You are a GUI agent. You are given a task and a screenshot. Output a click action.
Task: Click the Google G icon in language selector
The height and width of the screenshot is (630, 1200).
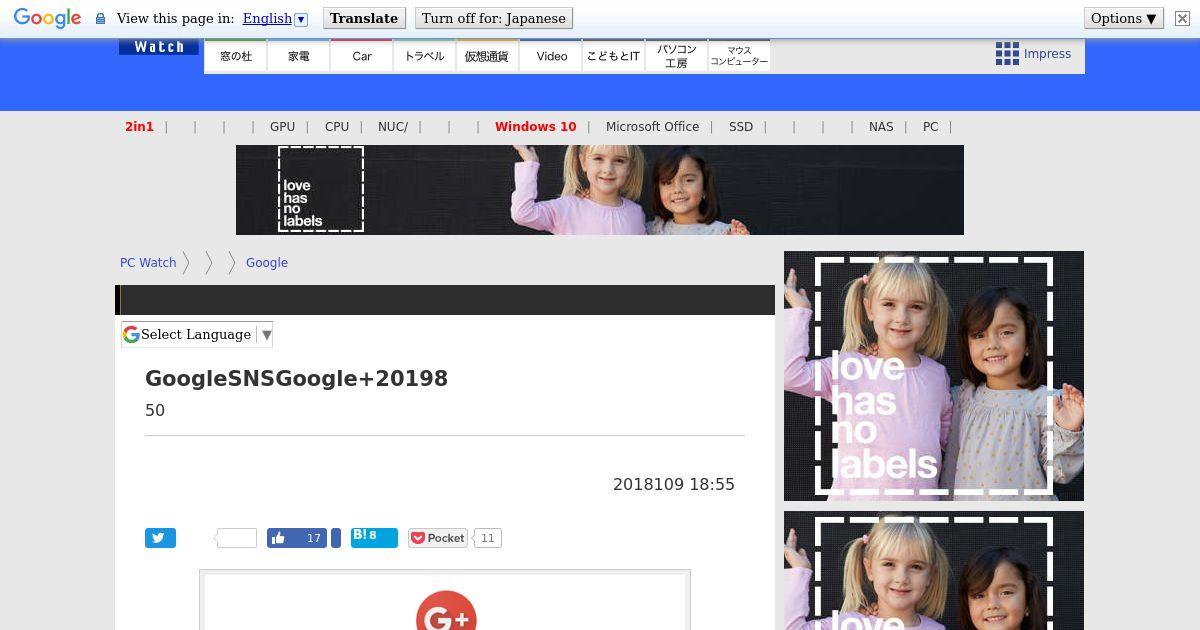[x=131, y=335]
